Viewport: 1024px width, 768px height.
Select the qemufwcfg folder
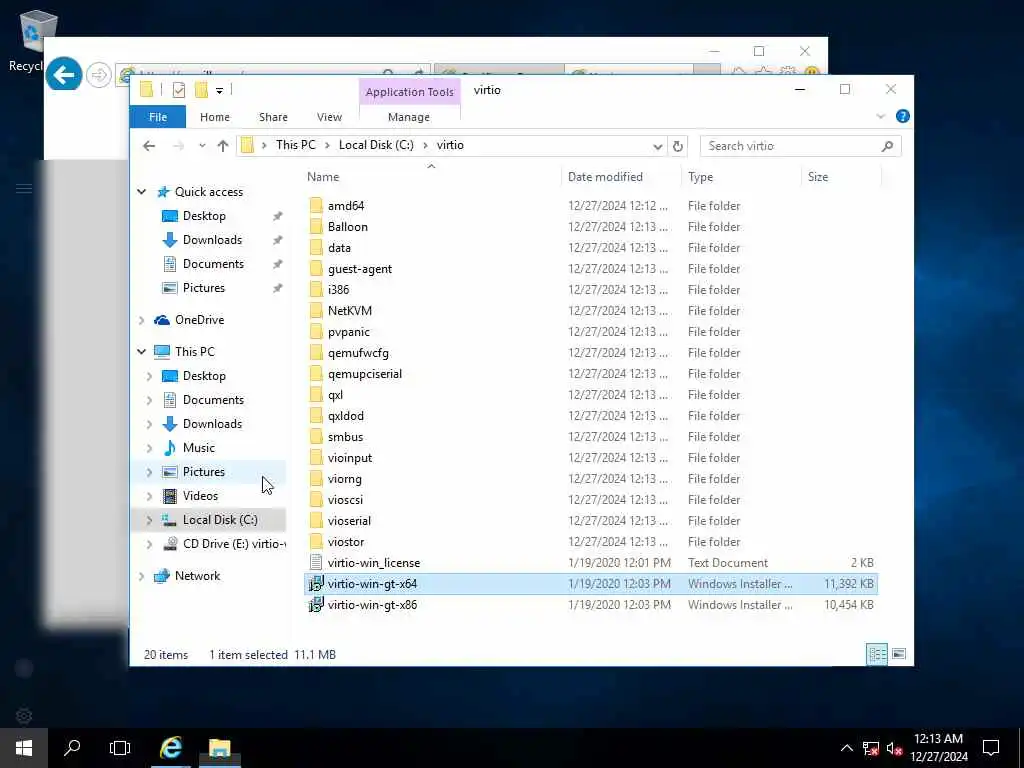(x=358, y=353)
